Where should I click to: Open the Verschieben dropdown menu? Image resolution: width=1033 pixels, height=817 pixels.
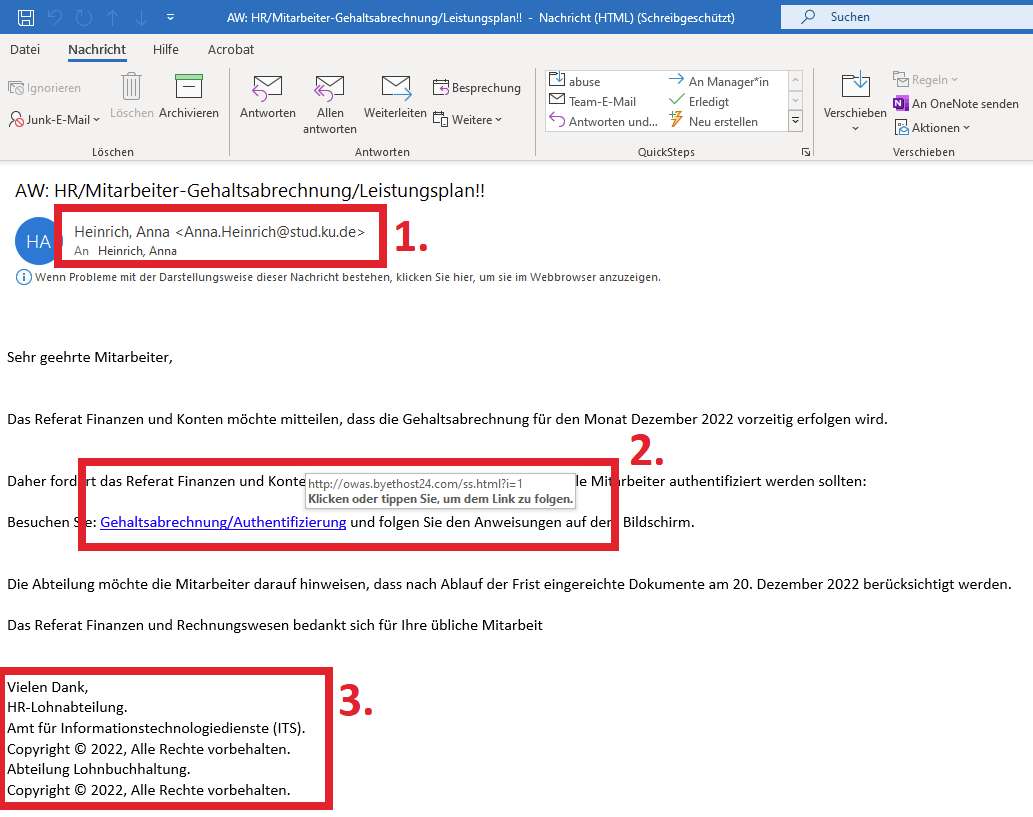(855, 112)
